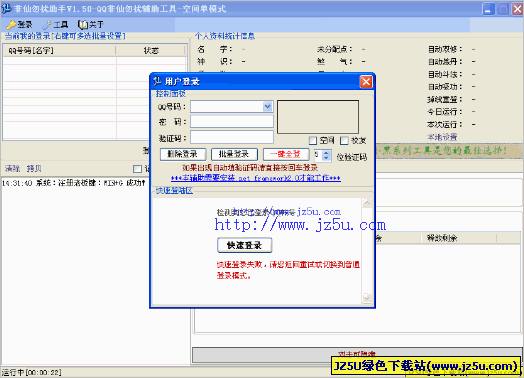Open the 本地设置 link
Screen dimensions: 524x378
[442, 137]
